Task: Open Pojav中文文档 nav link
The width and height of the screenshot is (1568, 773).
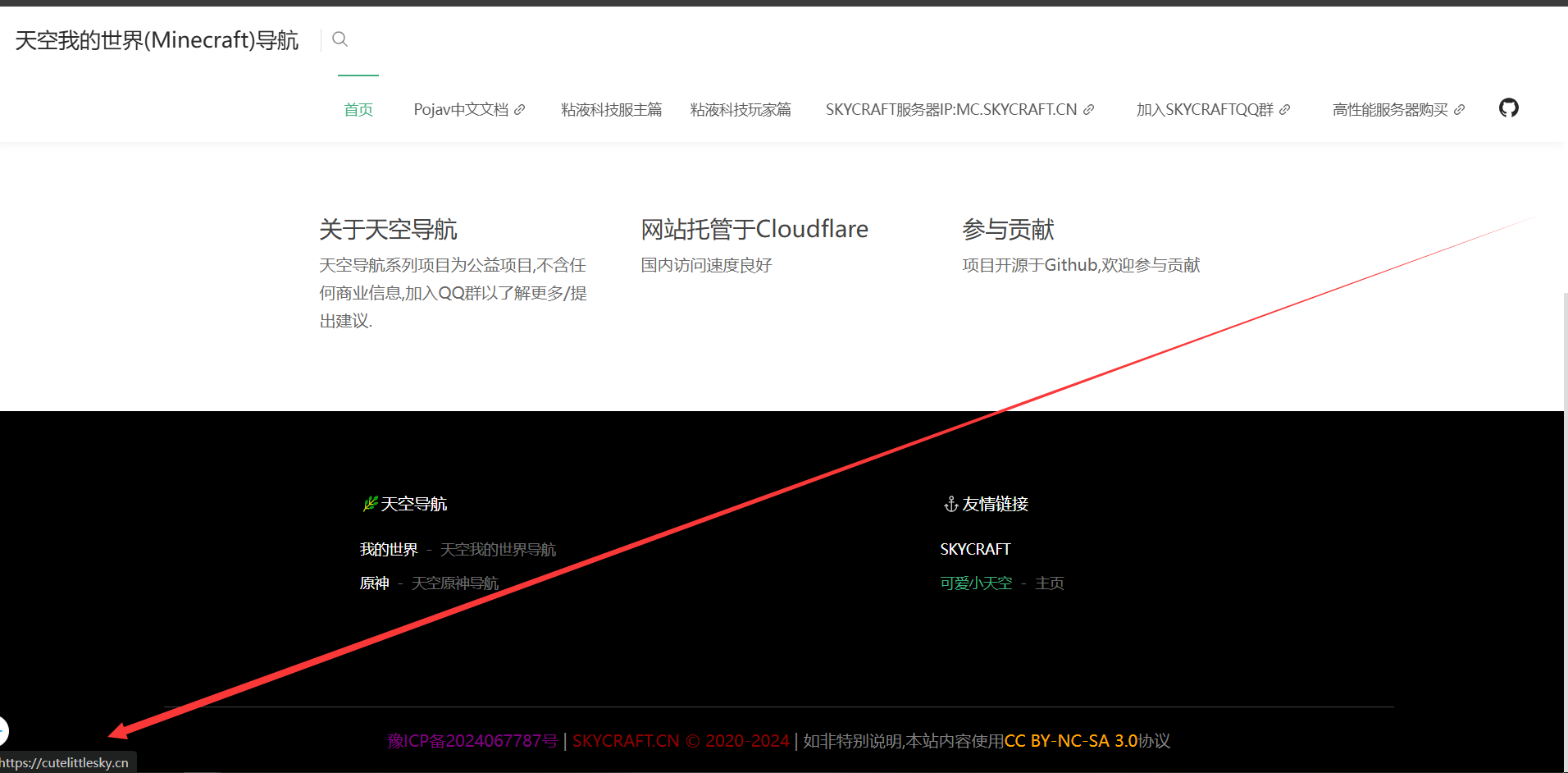Action: pos(469,110)
